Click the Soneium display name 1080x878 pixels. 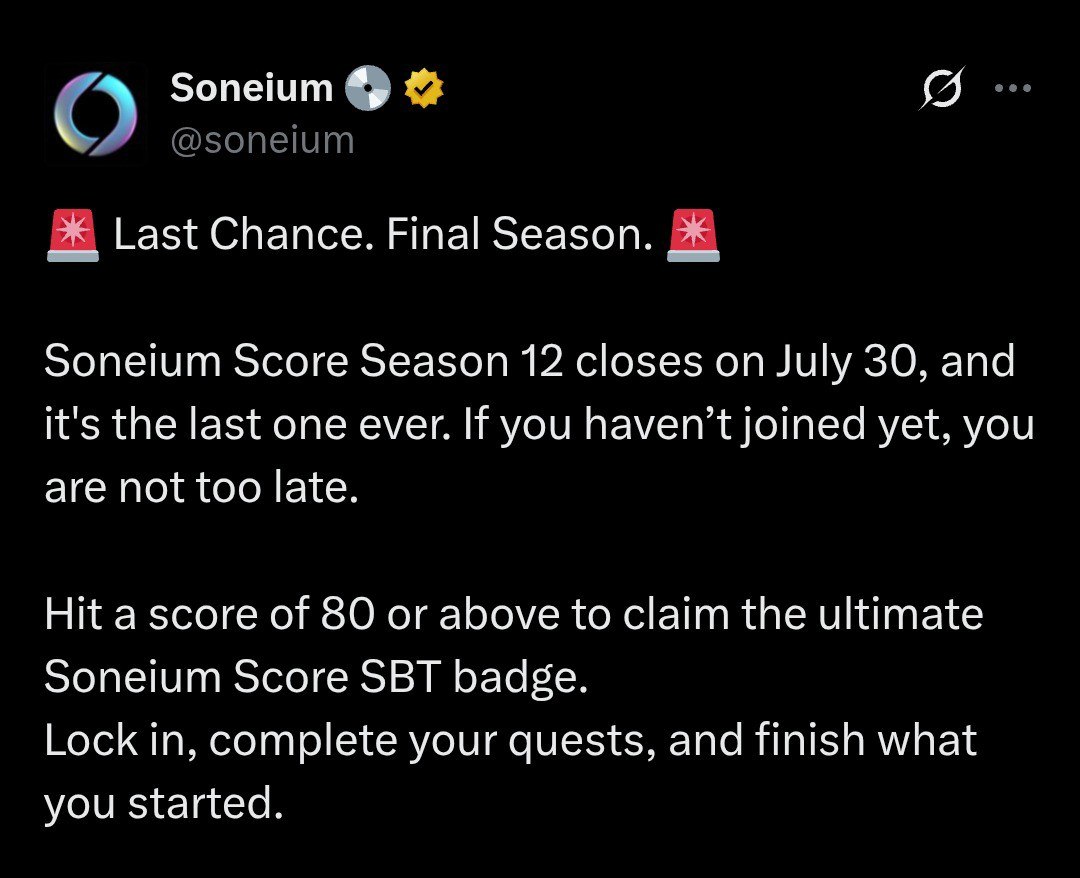(x=251, y=88)
